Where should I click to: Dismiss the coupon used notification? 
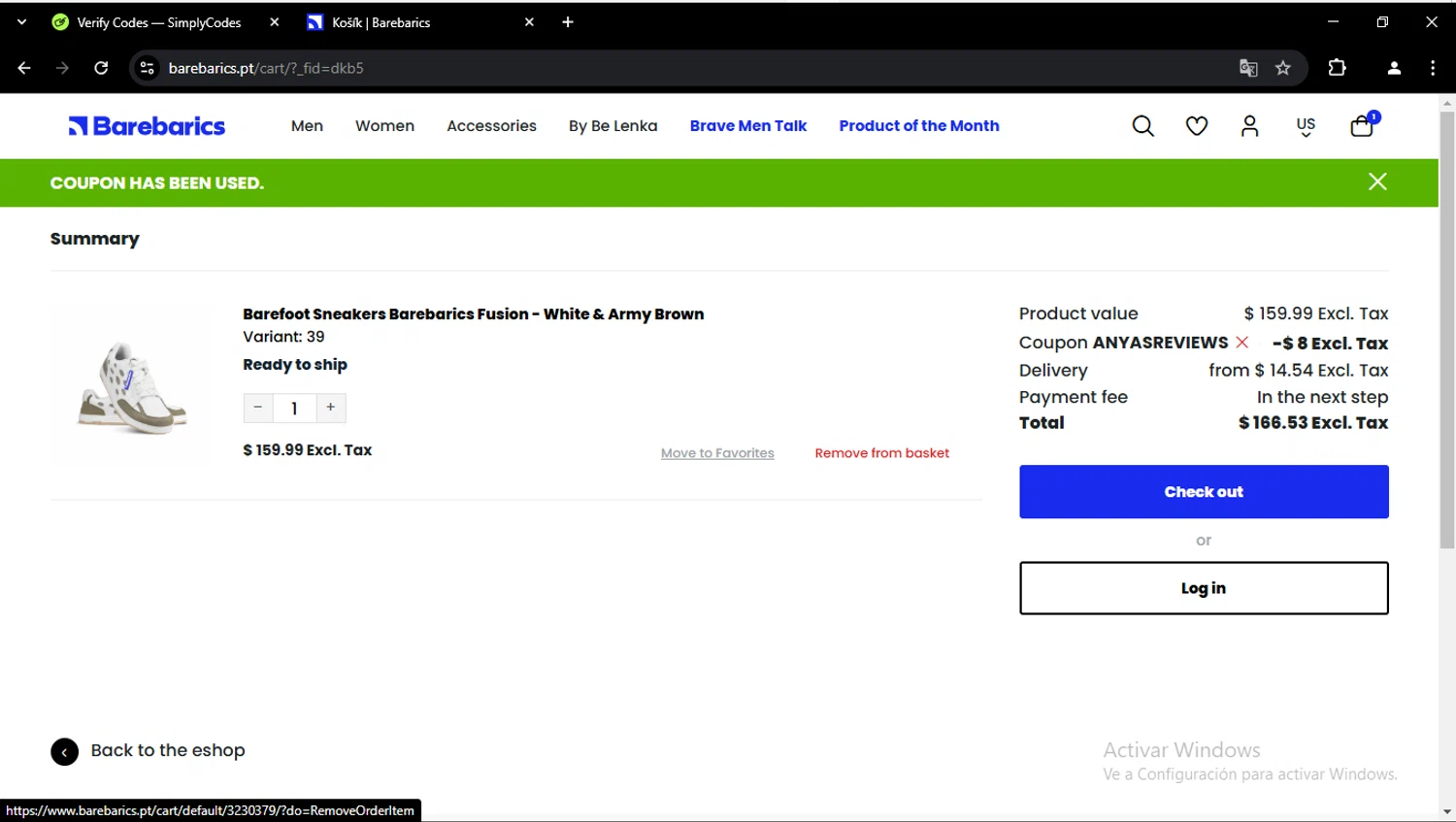(x=1377, y=181)
